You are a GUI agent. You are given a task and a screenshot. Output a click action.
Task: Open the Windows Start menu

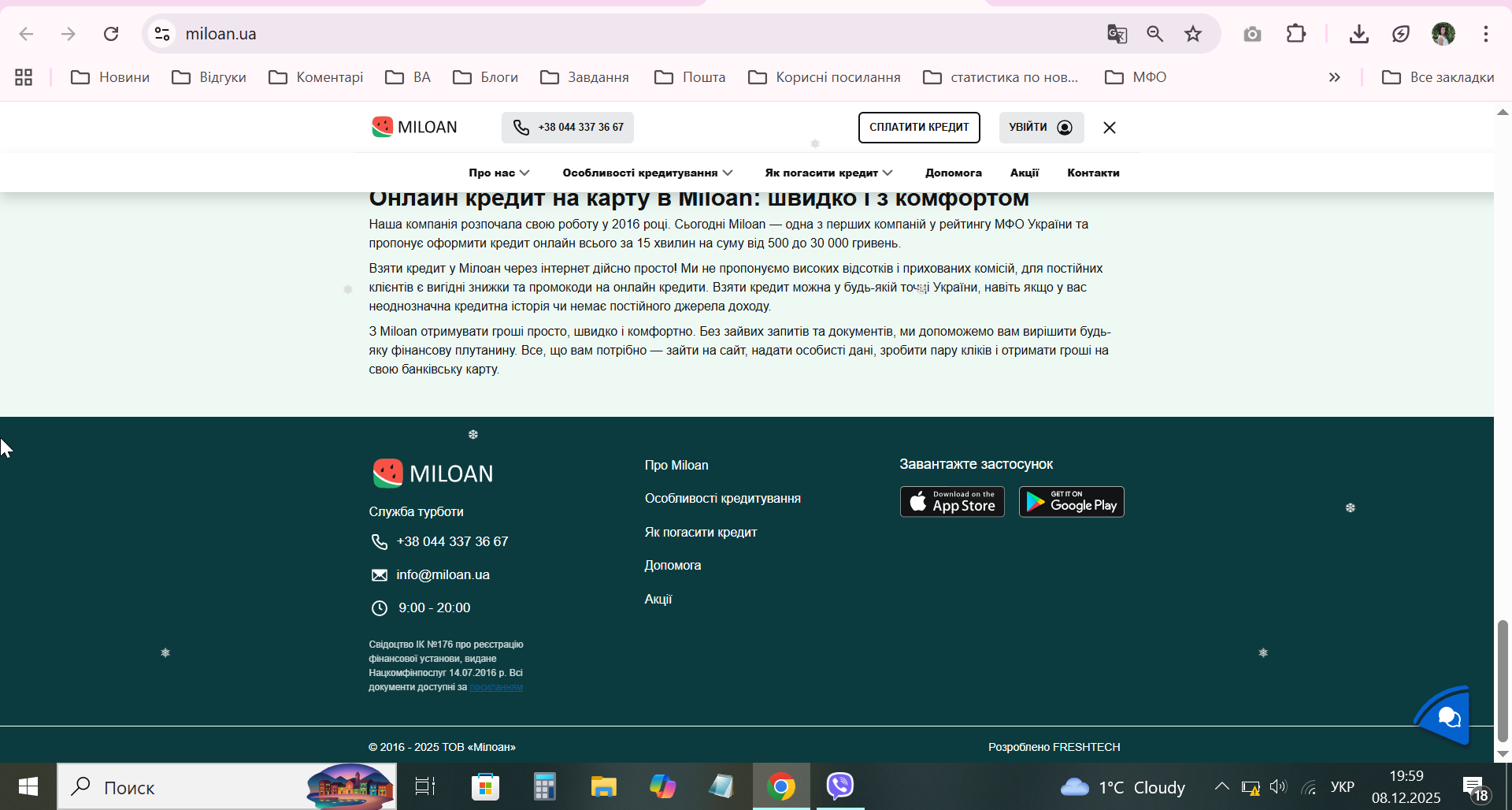pos(28,786)
